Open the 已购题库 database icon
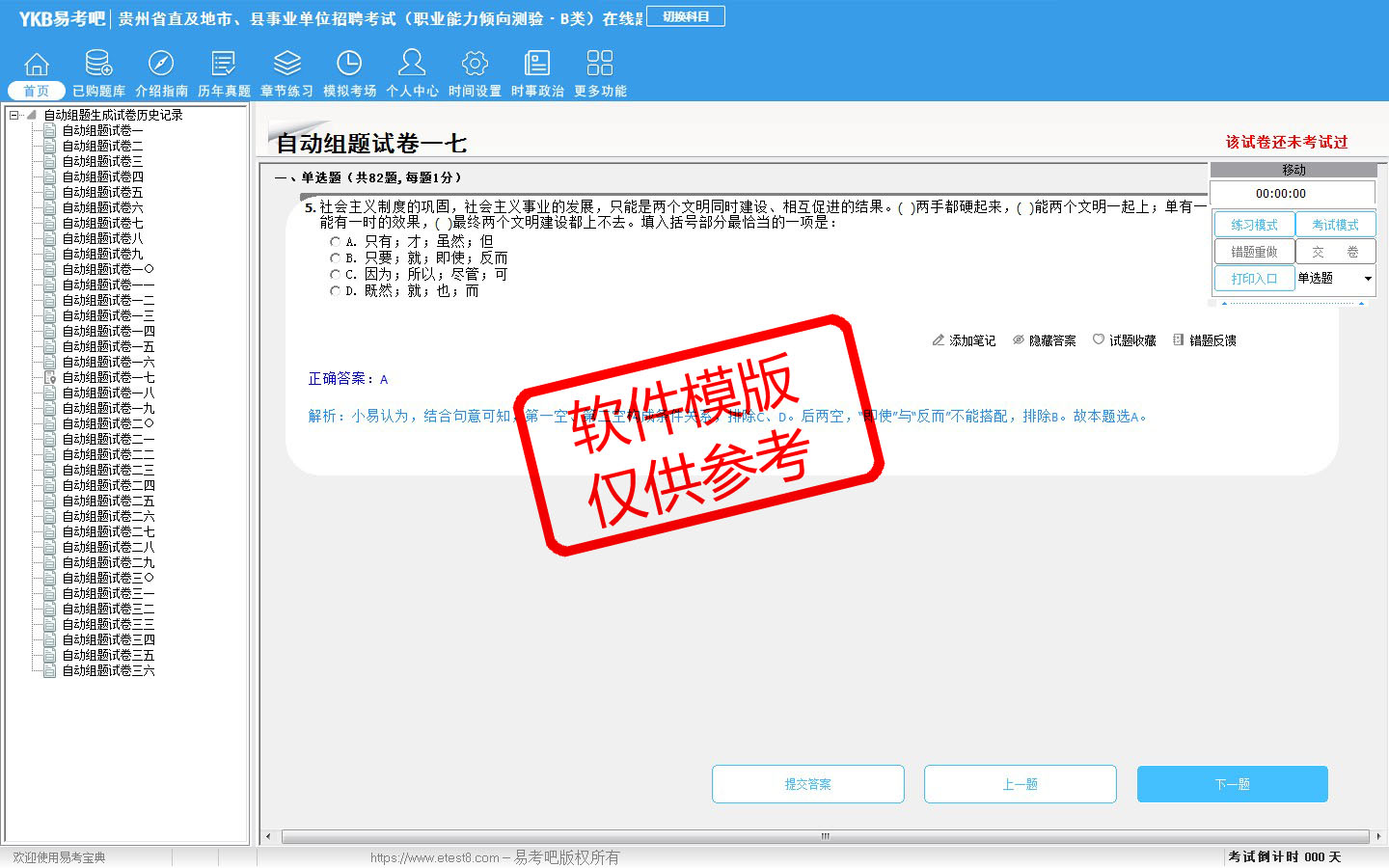1389x868 pixels. (x=98, y=64)
